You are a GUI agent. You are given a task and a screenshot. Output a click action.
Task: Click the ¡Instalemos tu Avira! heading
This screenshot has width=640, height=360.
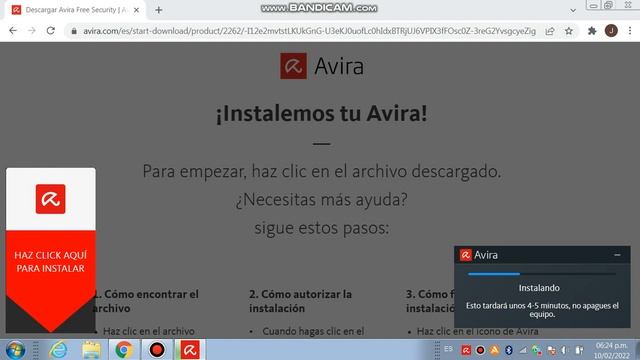click(322, 113)
